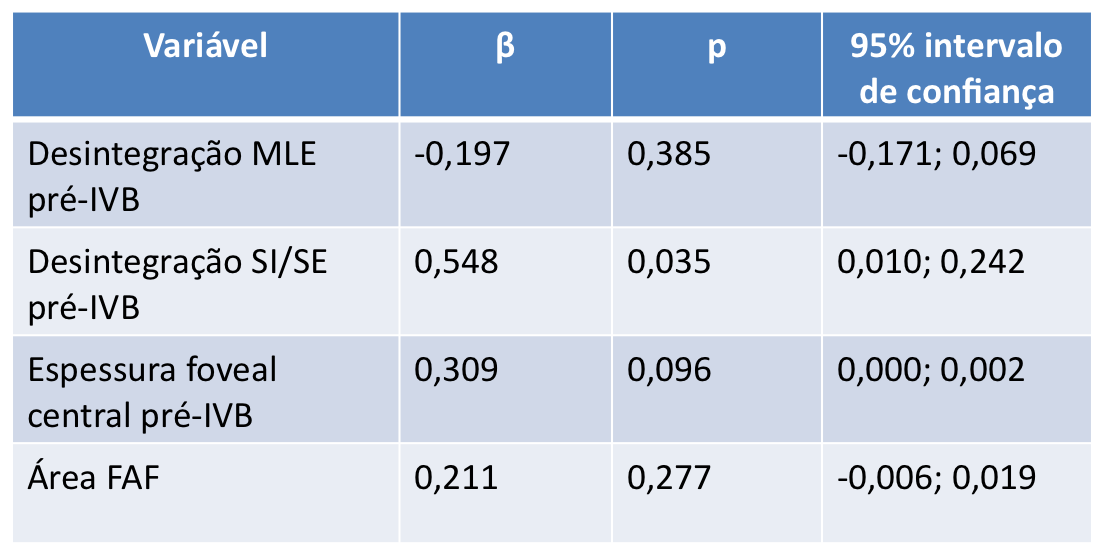The width and height of the screenshot is (1104, 555).
Task: Select the interval -0,171; 0,069
Action: pyautogui.click(x=935, y=154)
